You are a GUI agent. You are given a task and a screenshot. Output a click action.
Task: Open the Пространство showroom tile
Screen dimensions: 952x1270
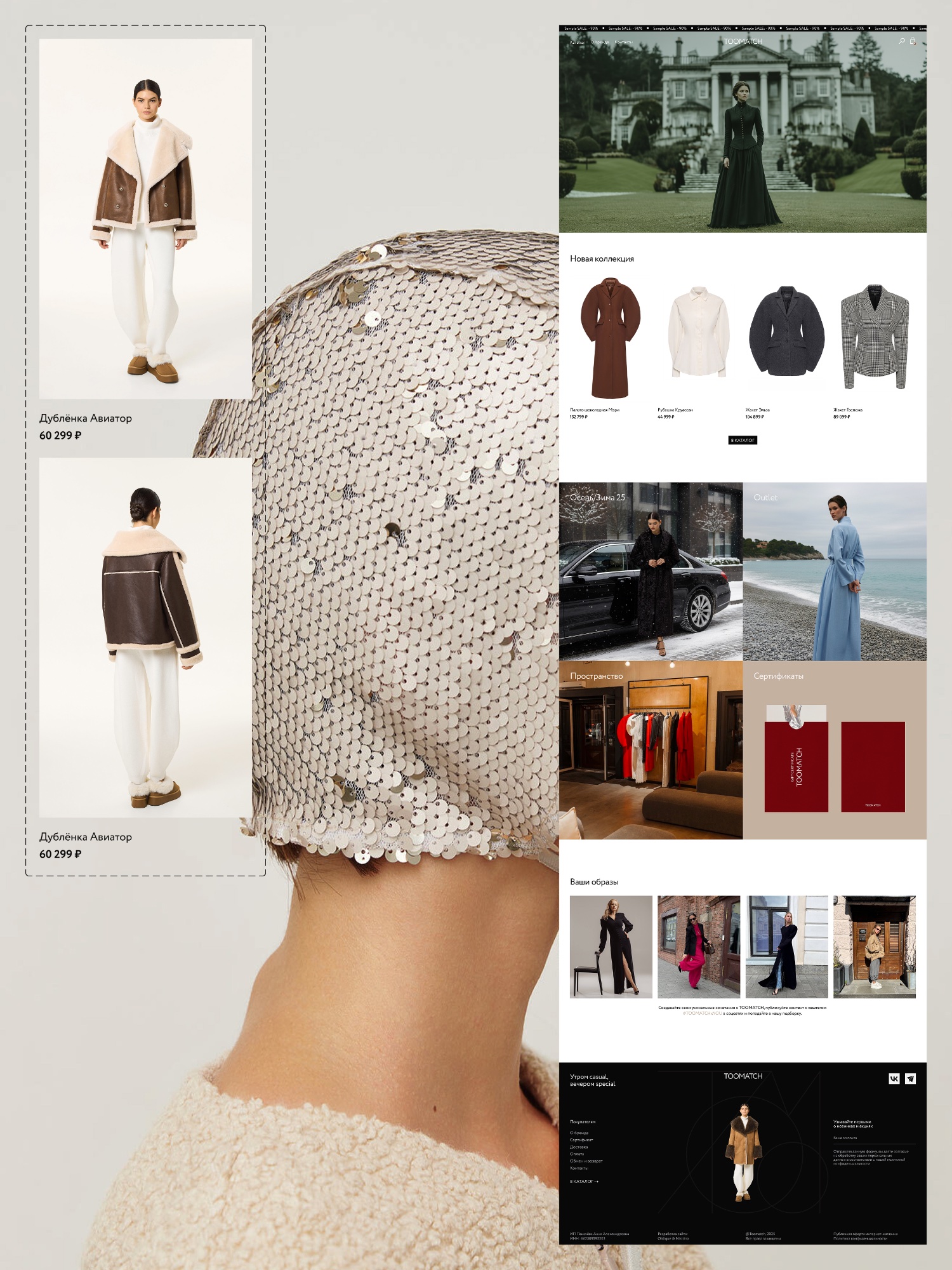[651, 750]
